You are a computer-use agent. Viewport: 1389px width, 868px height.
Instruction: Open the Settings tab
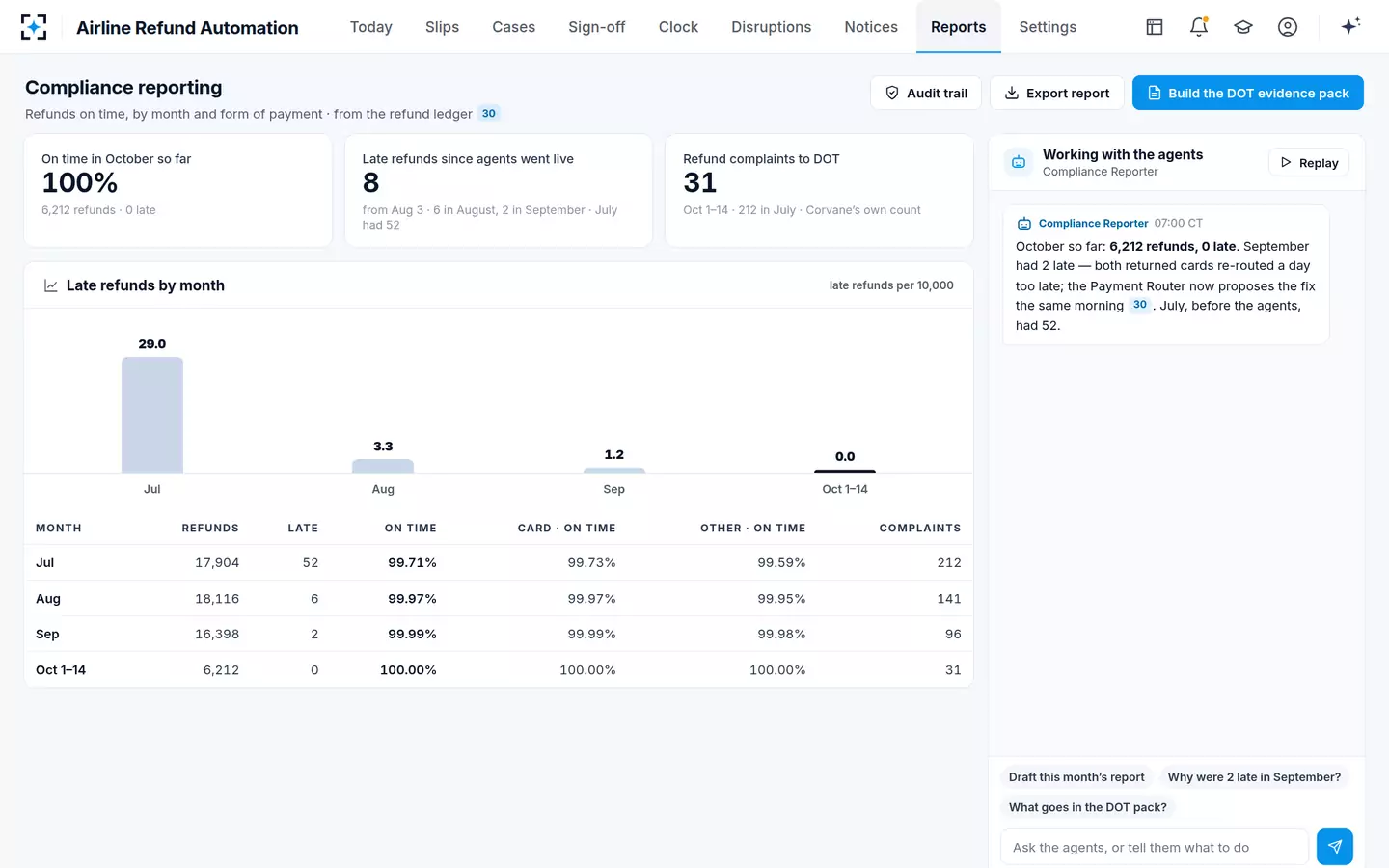click(x=1048, y=27)
